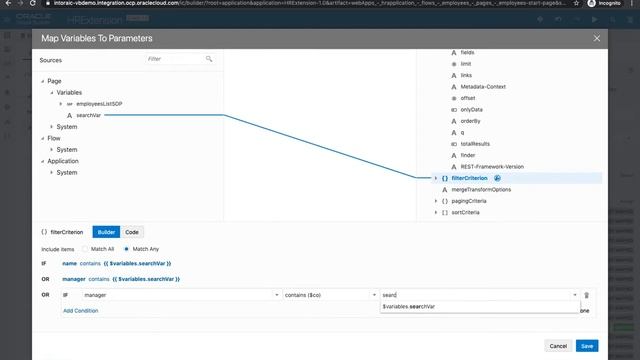Screen dimensions: 640x360
Task: Open the contains ($co) operator dropdown
Action: coord(374,295)
